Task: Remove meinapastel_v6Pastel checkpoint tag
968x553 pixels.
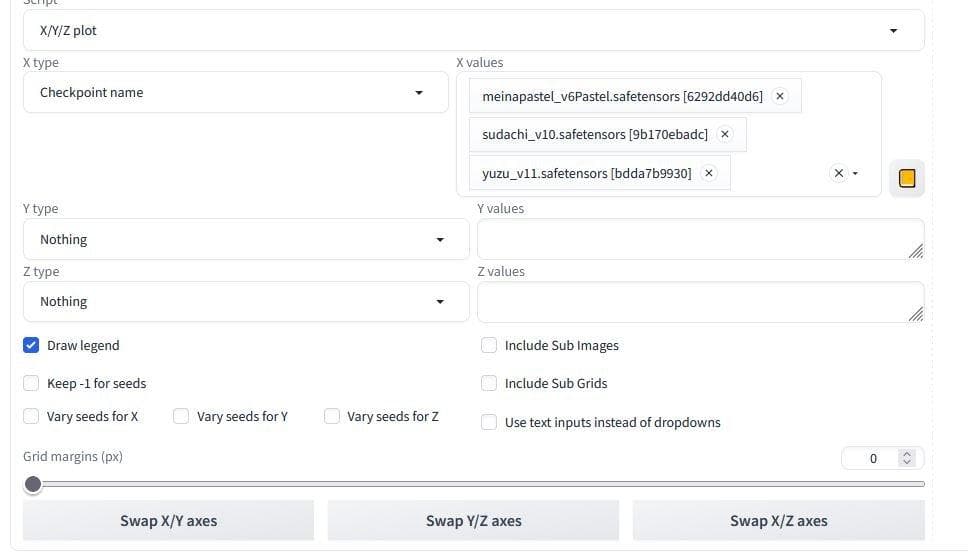Action: point(780,96)
